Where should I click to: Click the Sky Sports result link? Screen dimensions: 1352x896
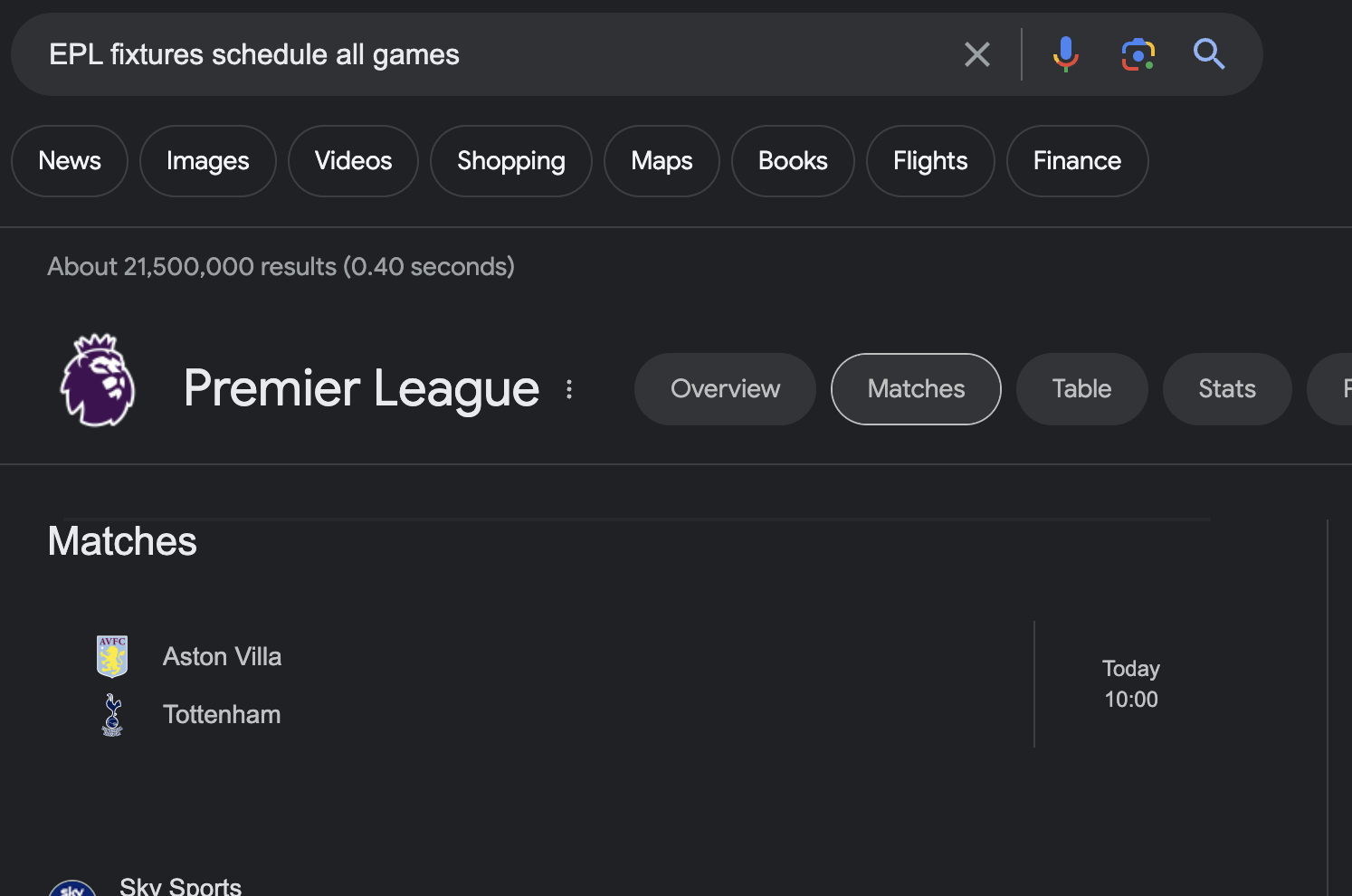point(180,886)
